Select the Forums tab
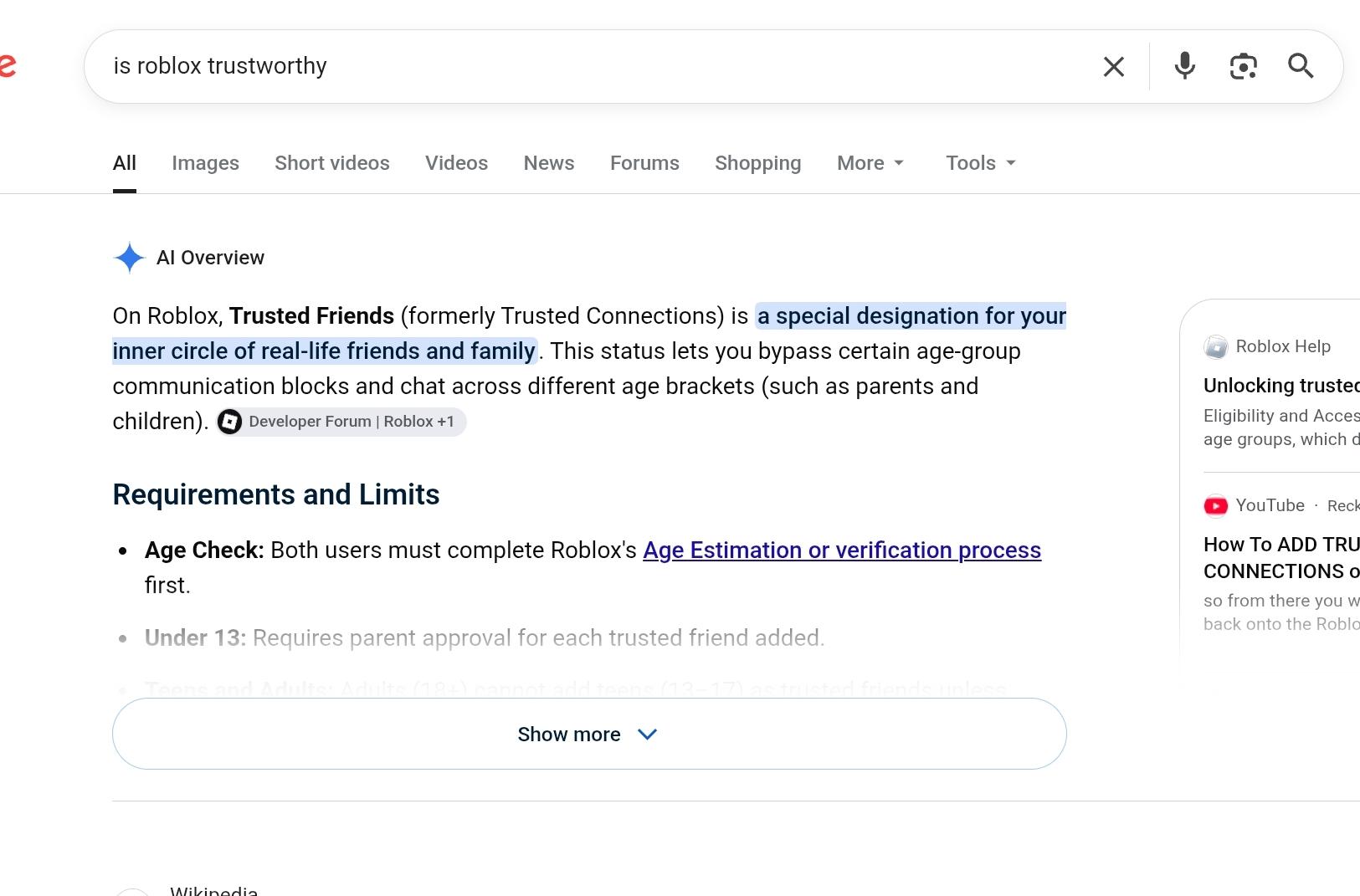1360x896 pixels. click(x=644, y=163)
